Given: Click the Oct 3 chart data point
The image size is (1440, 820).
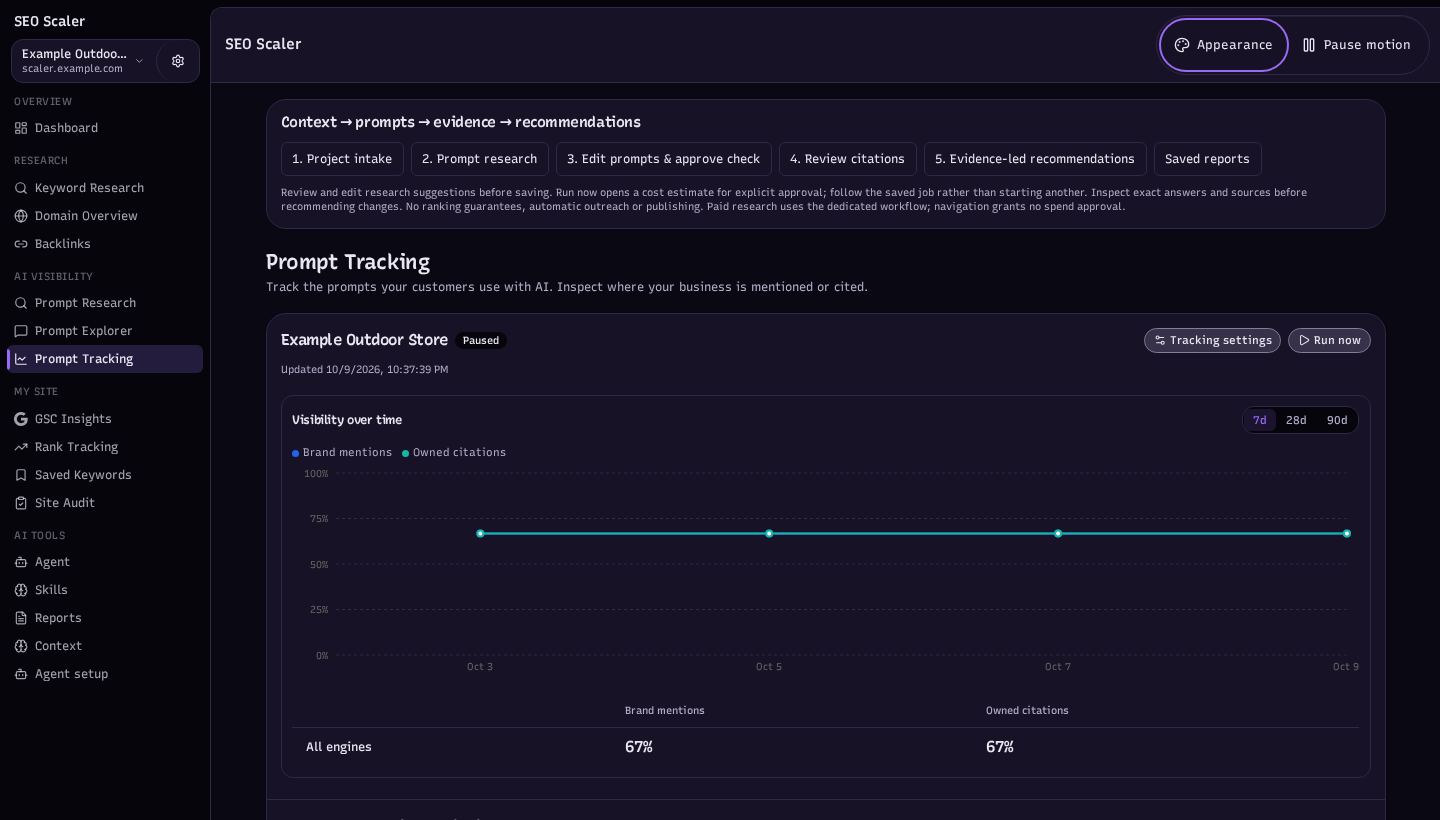Looking at the screenshot, I should point(480,534).
